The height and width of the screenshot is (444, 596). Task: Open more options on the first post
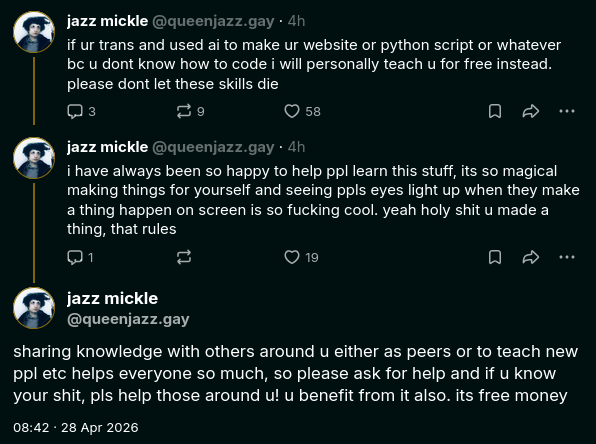(567, 111)
